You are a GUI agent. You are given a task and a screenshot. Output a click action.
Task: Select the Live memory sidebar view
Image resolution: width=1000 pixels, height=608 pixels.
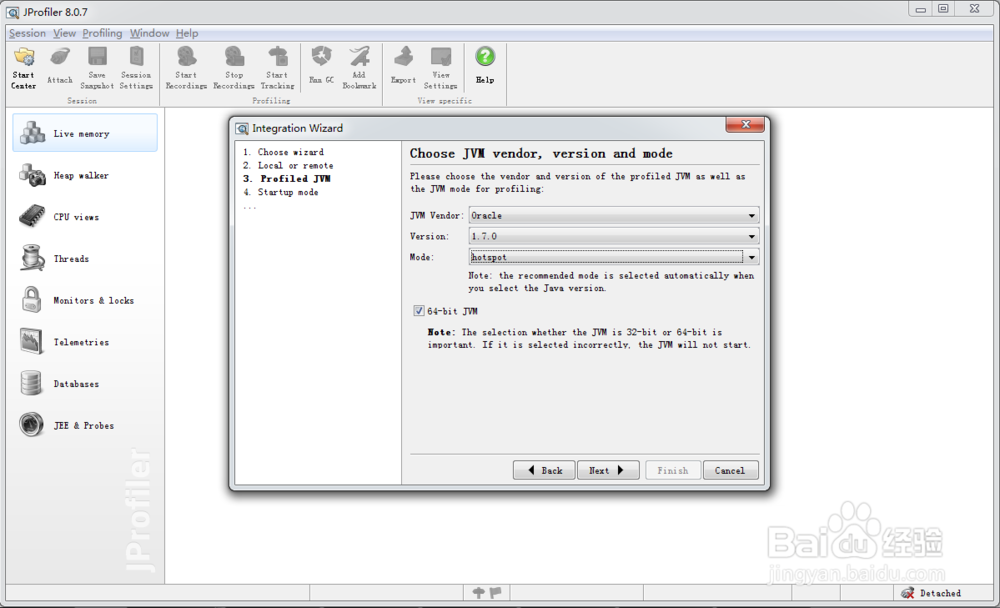[85, 133]
